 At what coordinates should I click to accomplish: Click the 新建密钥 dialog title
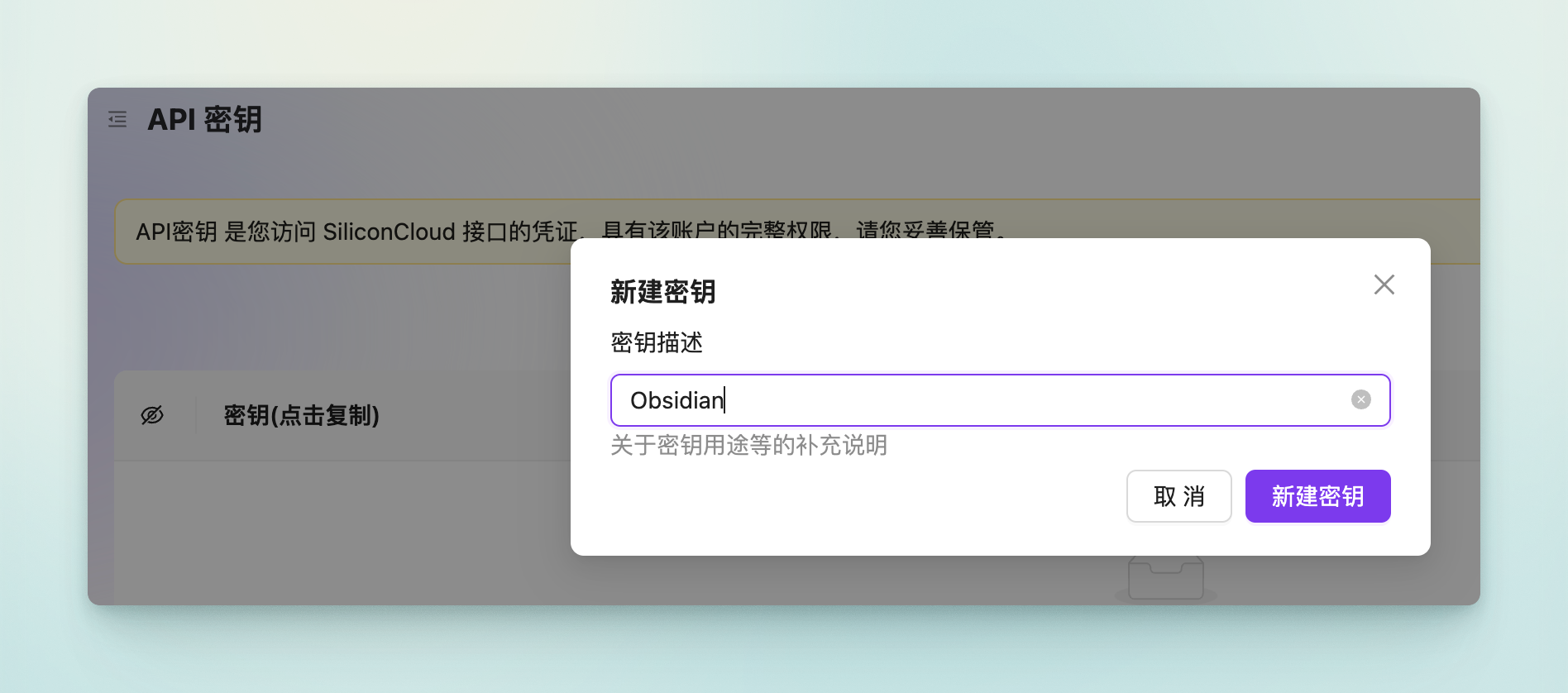coord(662,291)
